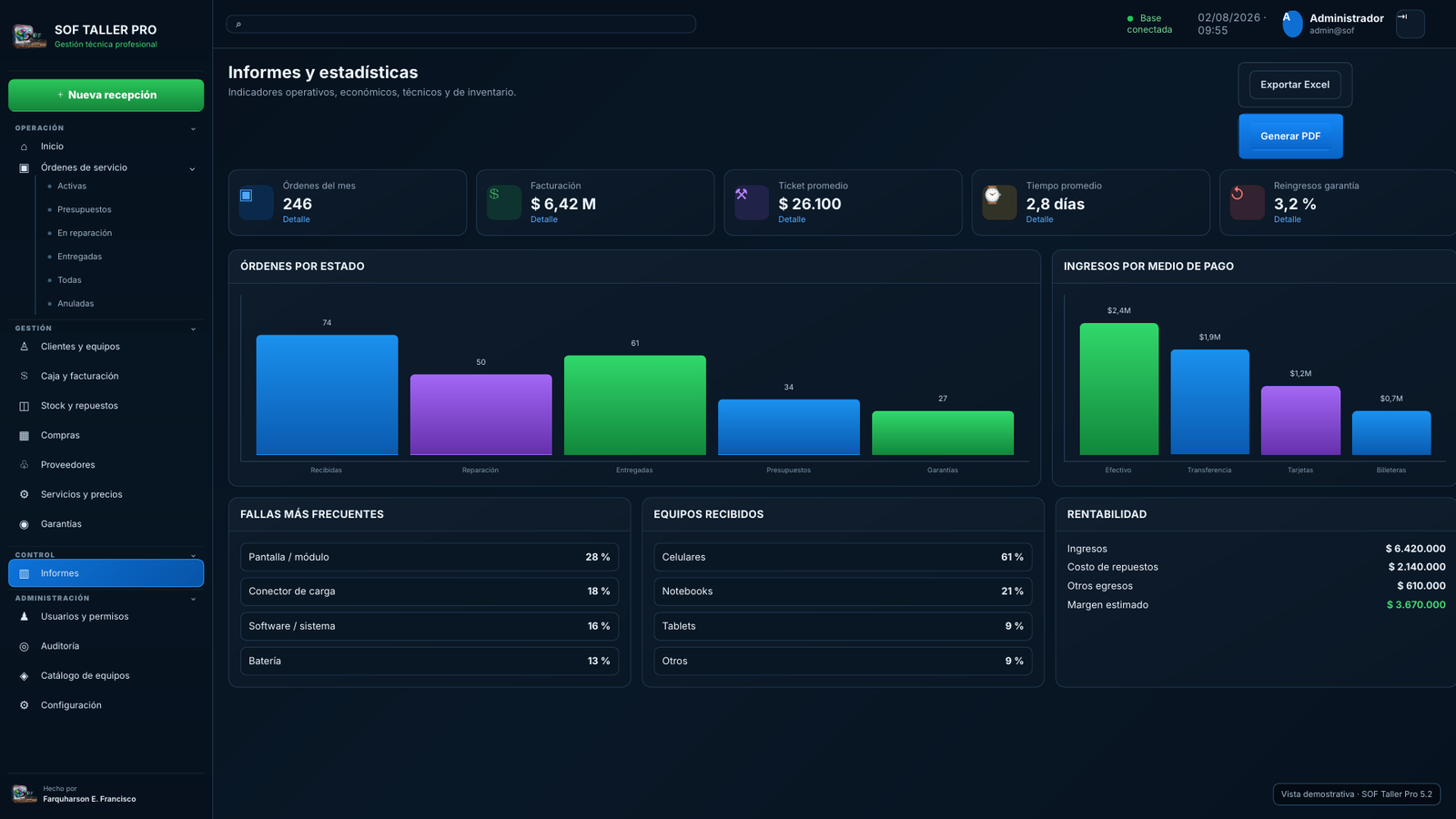Collapse the Órdenes de servicio submenu
This screenshot has height=819, width=1456.
pyautogui.click(x=192, y=168)
